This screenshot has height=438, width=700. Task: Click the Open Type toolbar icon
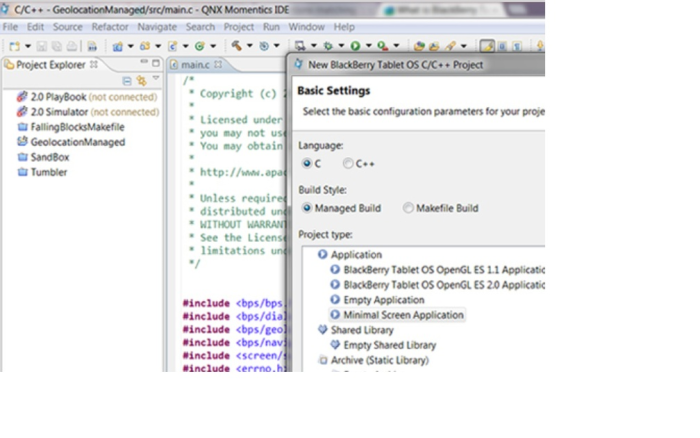419,46
